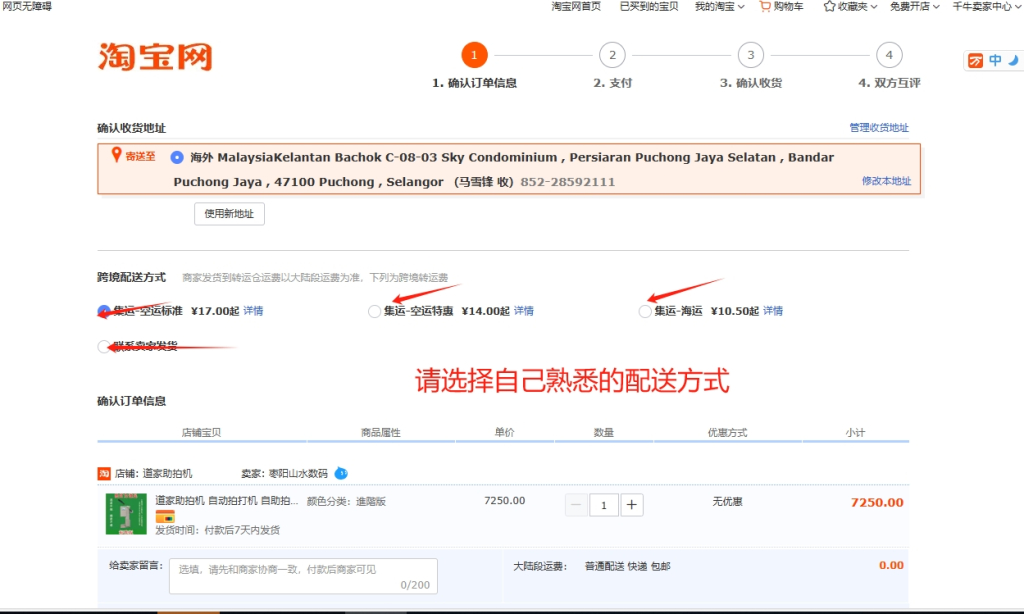This screenshot has width=1024, height=614.
Task: Select 集运-空运特惠 shipping option
Action: click(x=375, y=312)
